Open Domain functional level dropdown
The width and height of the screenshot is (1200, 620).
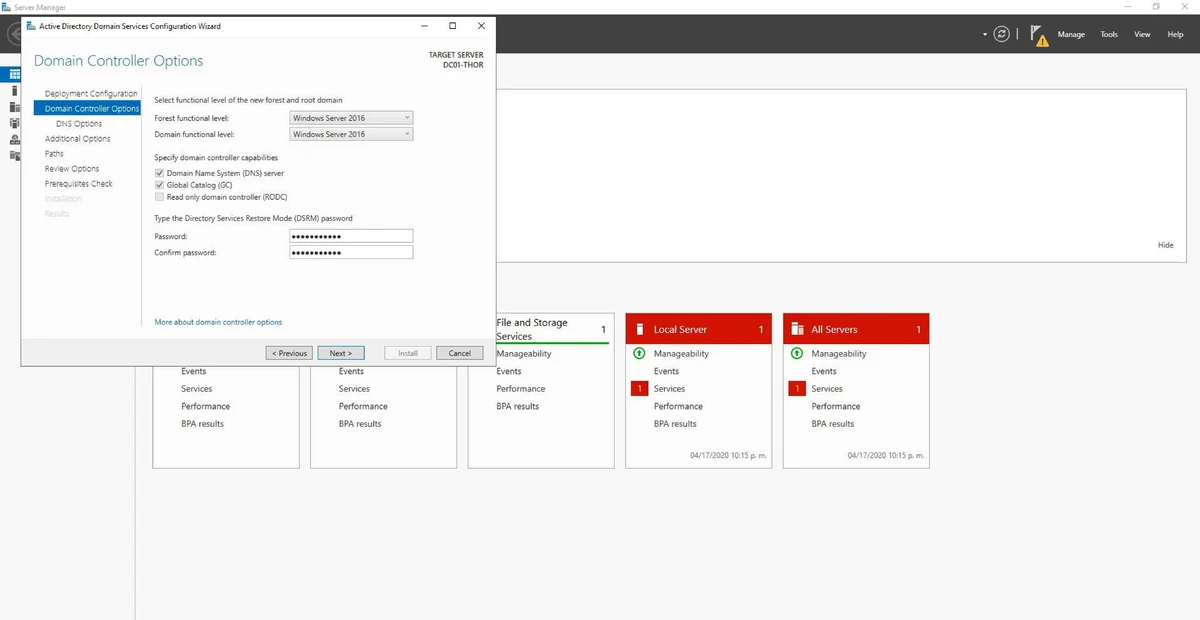click(351, 134)
